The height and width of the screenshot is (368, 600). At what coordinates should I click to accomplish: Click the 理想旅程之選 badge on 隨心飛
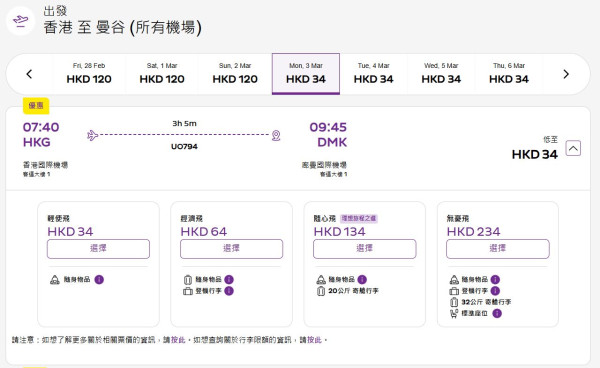[359, 218]
